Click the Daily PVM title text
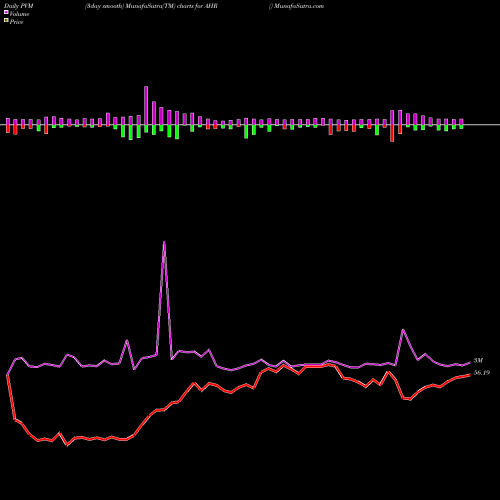The image size is (500, 500). point(19,6)
